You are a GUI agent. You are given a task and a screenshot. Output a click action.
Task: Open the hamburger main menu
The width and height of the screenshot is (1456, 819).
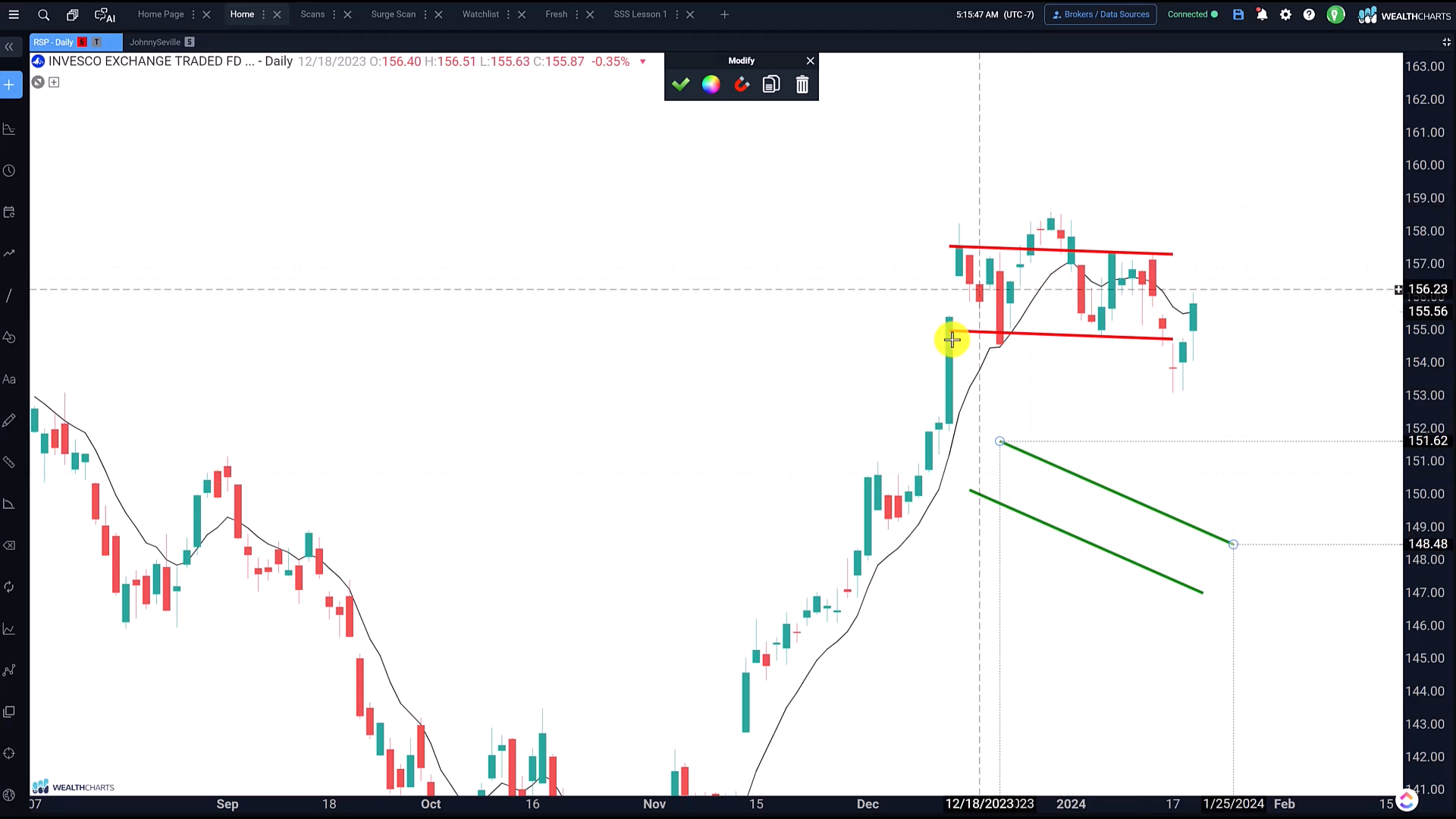click(x=14, y=14)
